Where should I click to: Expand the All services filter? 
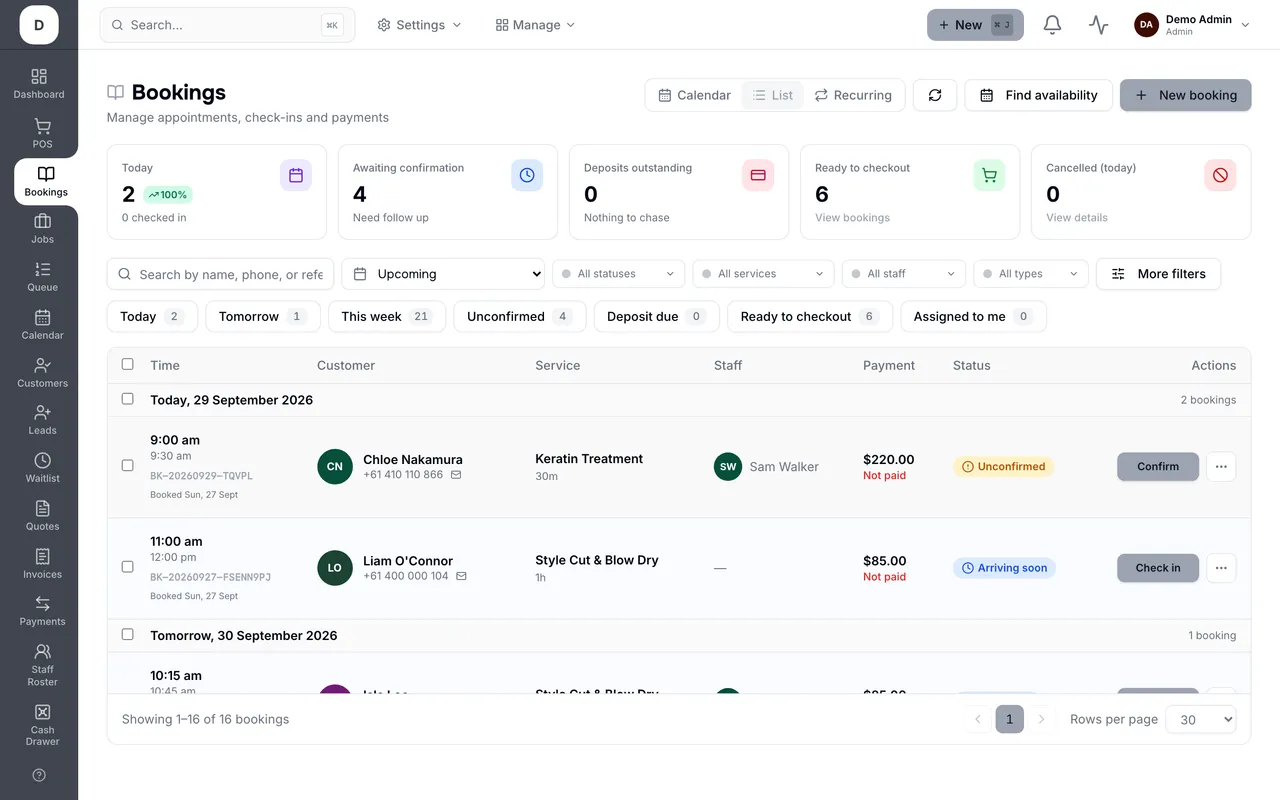pos(763,274)
